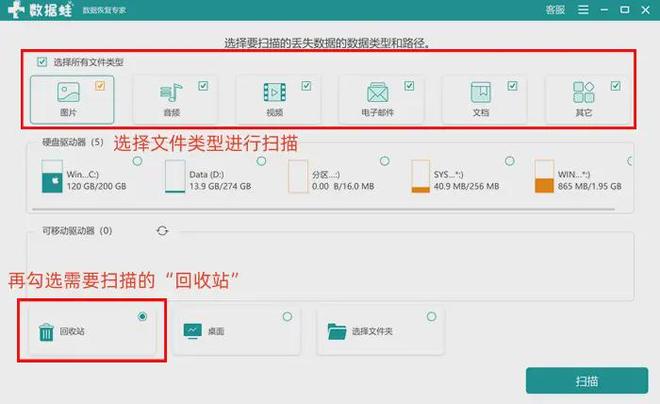Image resolution: width=660 pixels, height=404 pixels.
Task: Click the 桌面 label
Action: [x=216, y=332]
